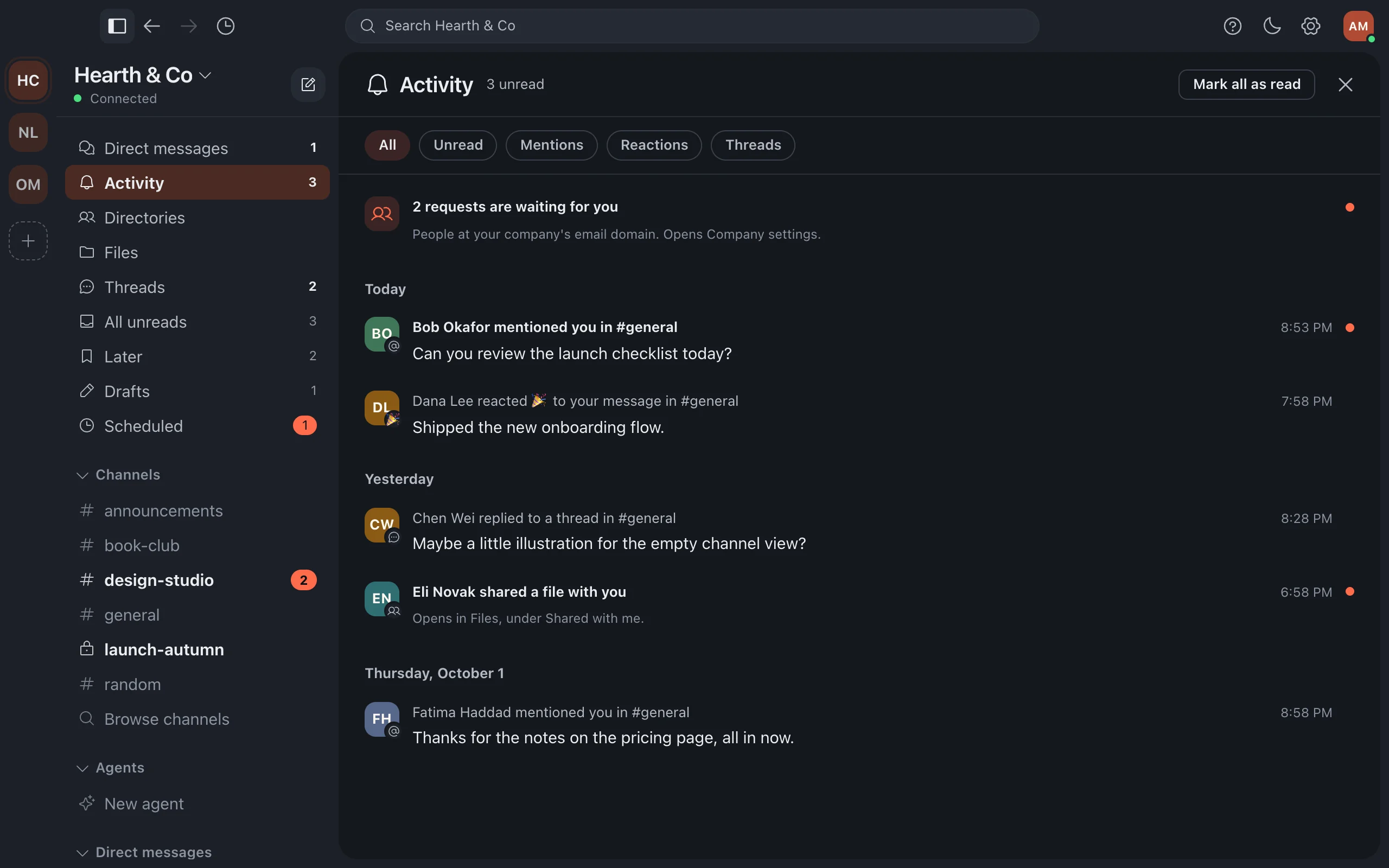Click the compose new message icon
The image size is (1389, 868).
coord(308,85)
